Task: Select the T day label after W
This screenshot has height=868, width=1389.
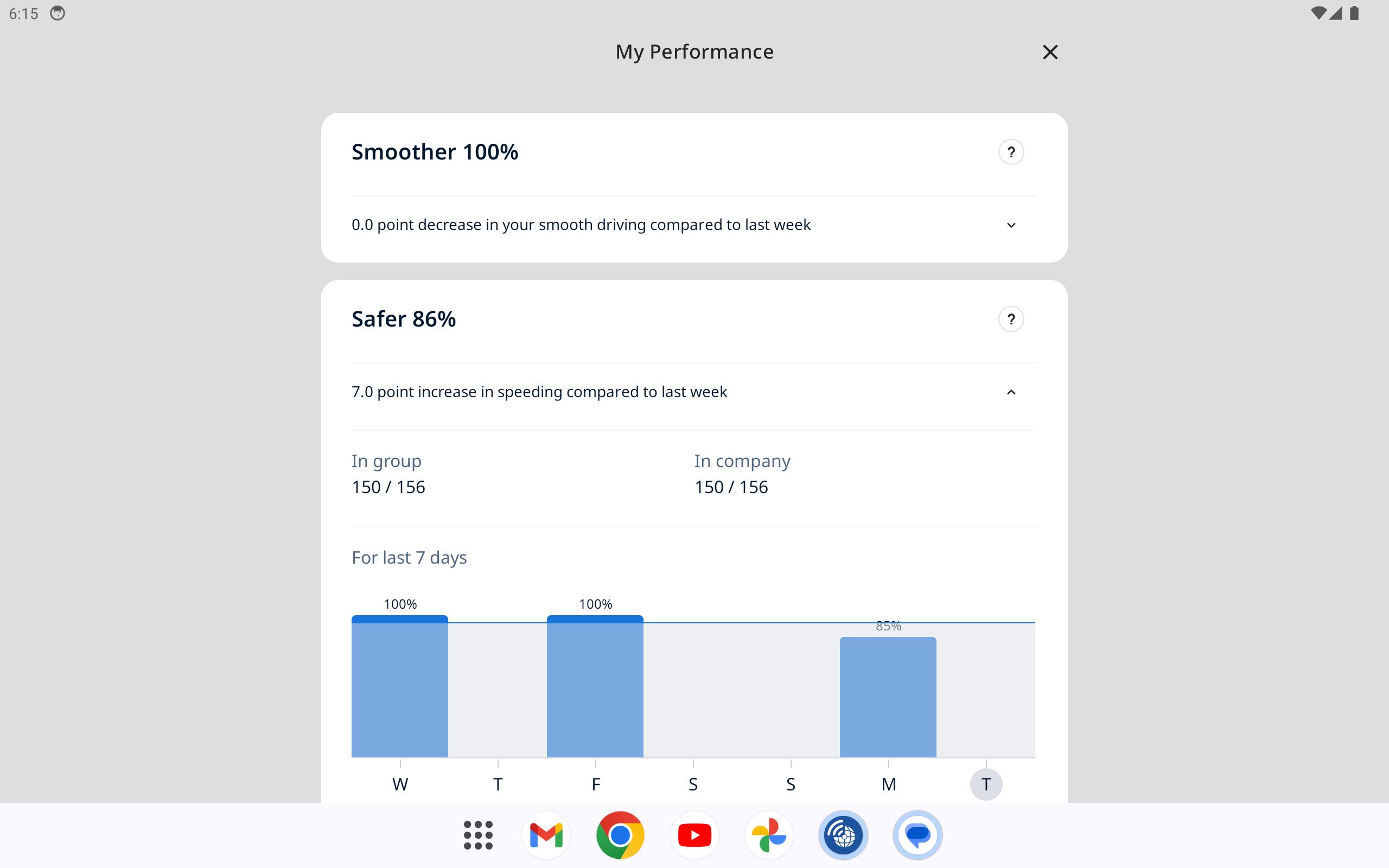Action: pos(498,784)
